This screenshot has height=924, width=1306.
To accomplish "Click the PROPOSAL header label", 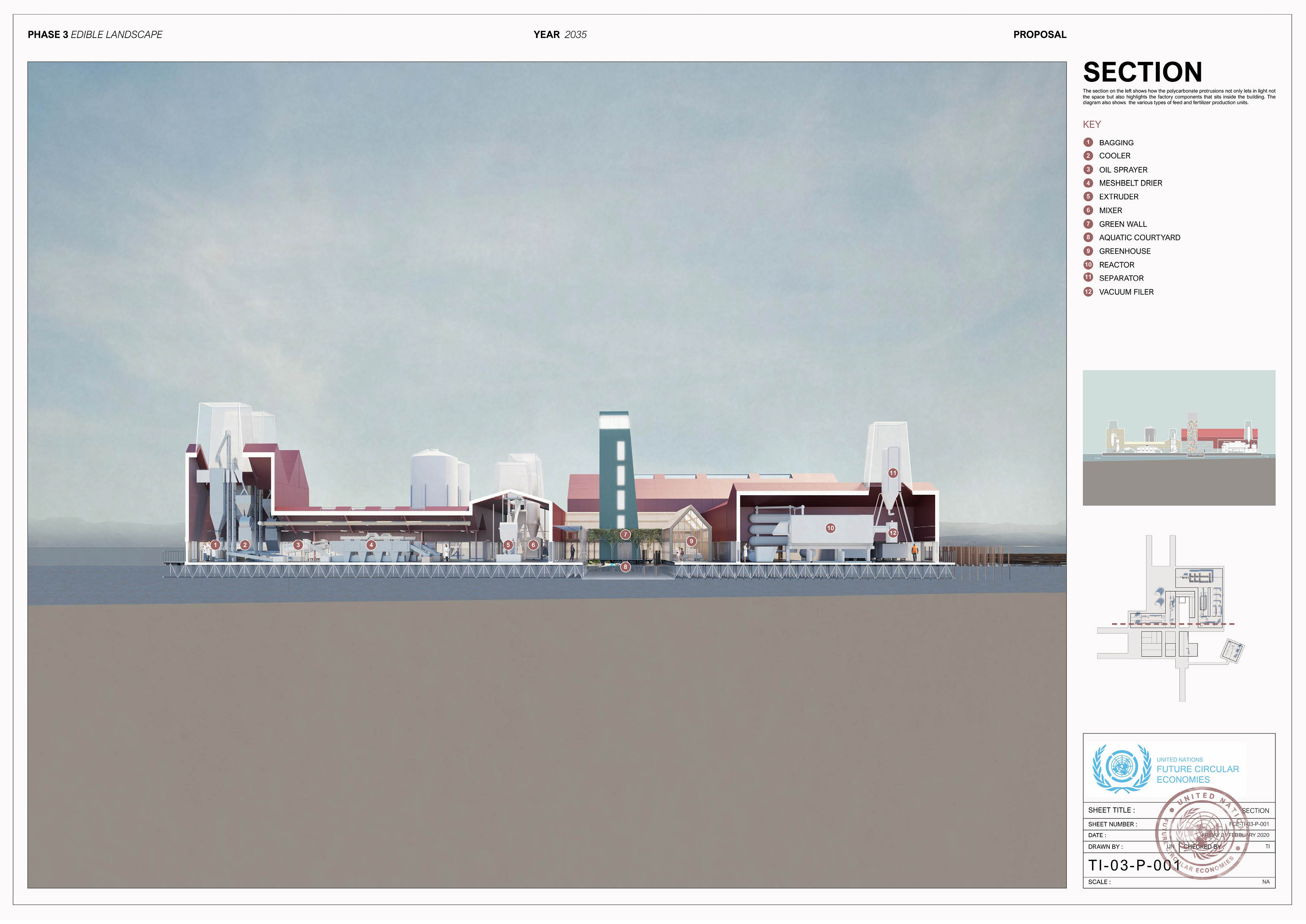I will [1040, 35].
